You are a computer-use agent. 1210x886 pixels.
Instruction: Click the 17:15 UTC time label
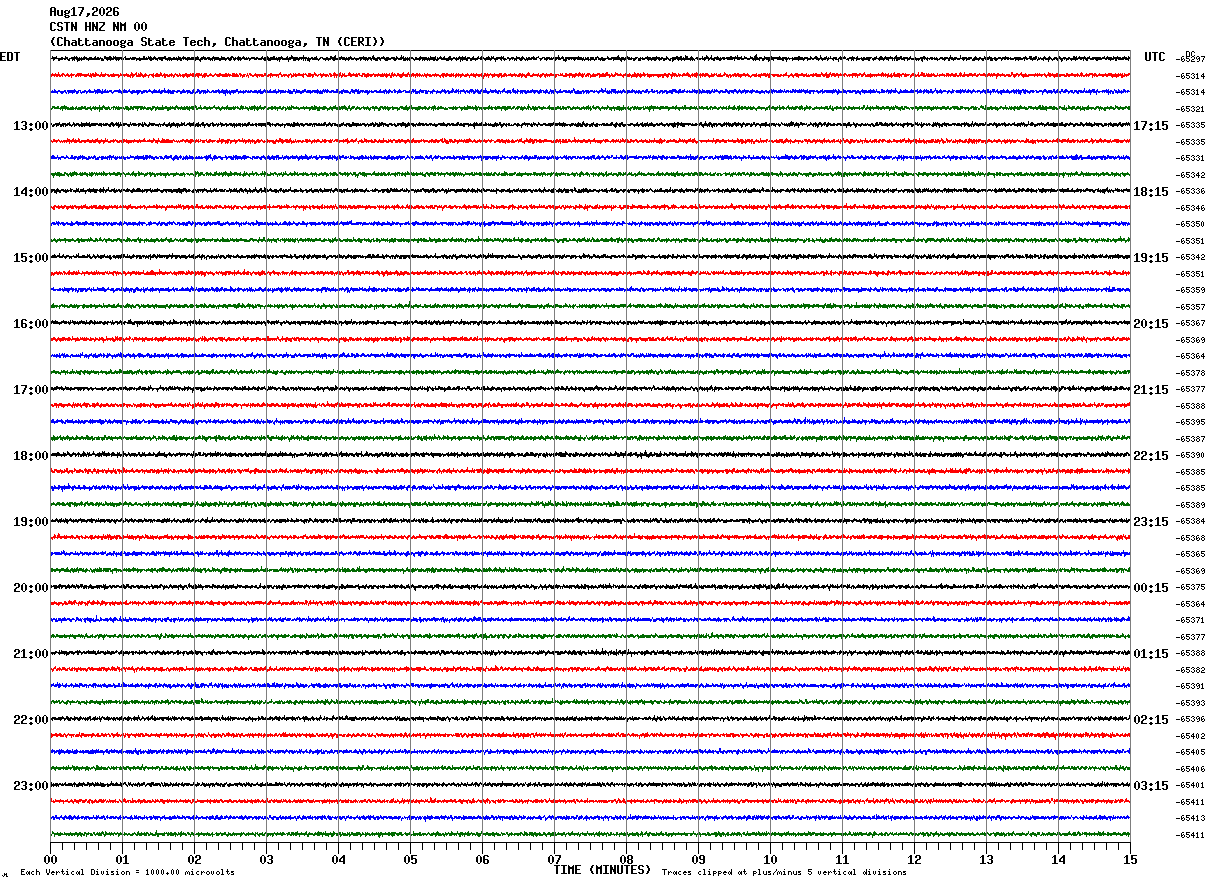(1151, 126)
